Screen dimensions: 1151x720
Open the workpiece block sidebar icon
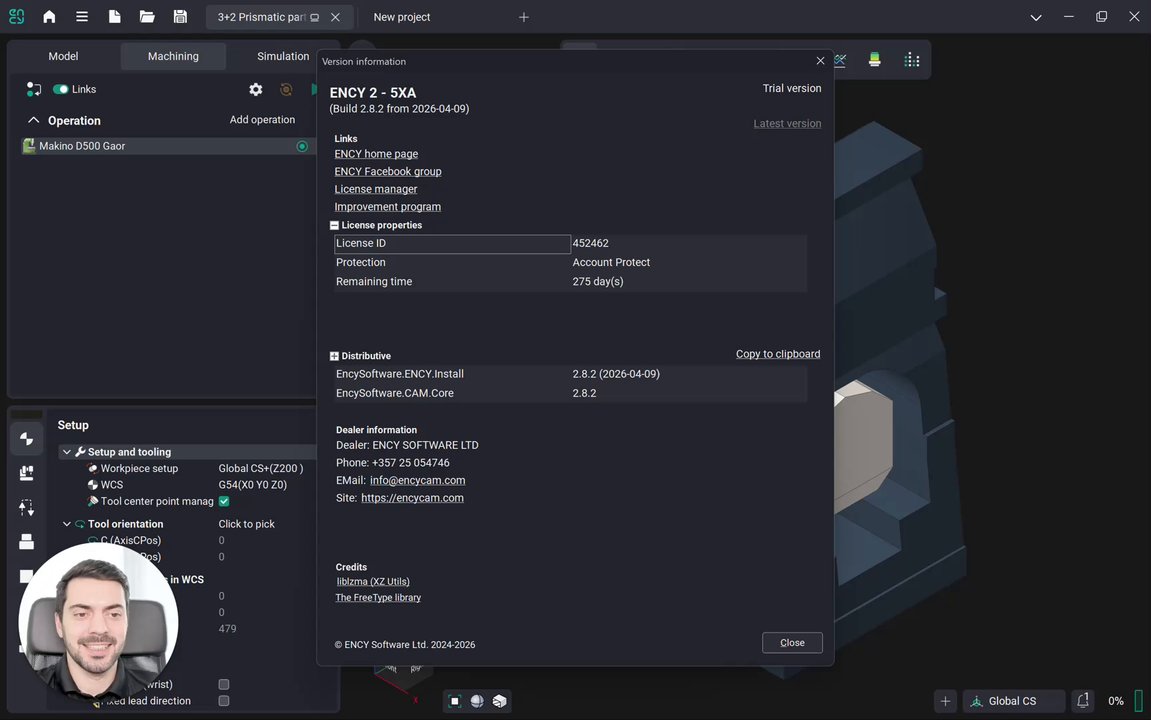[26, 542]
